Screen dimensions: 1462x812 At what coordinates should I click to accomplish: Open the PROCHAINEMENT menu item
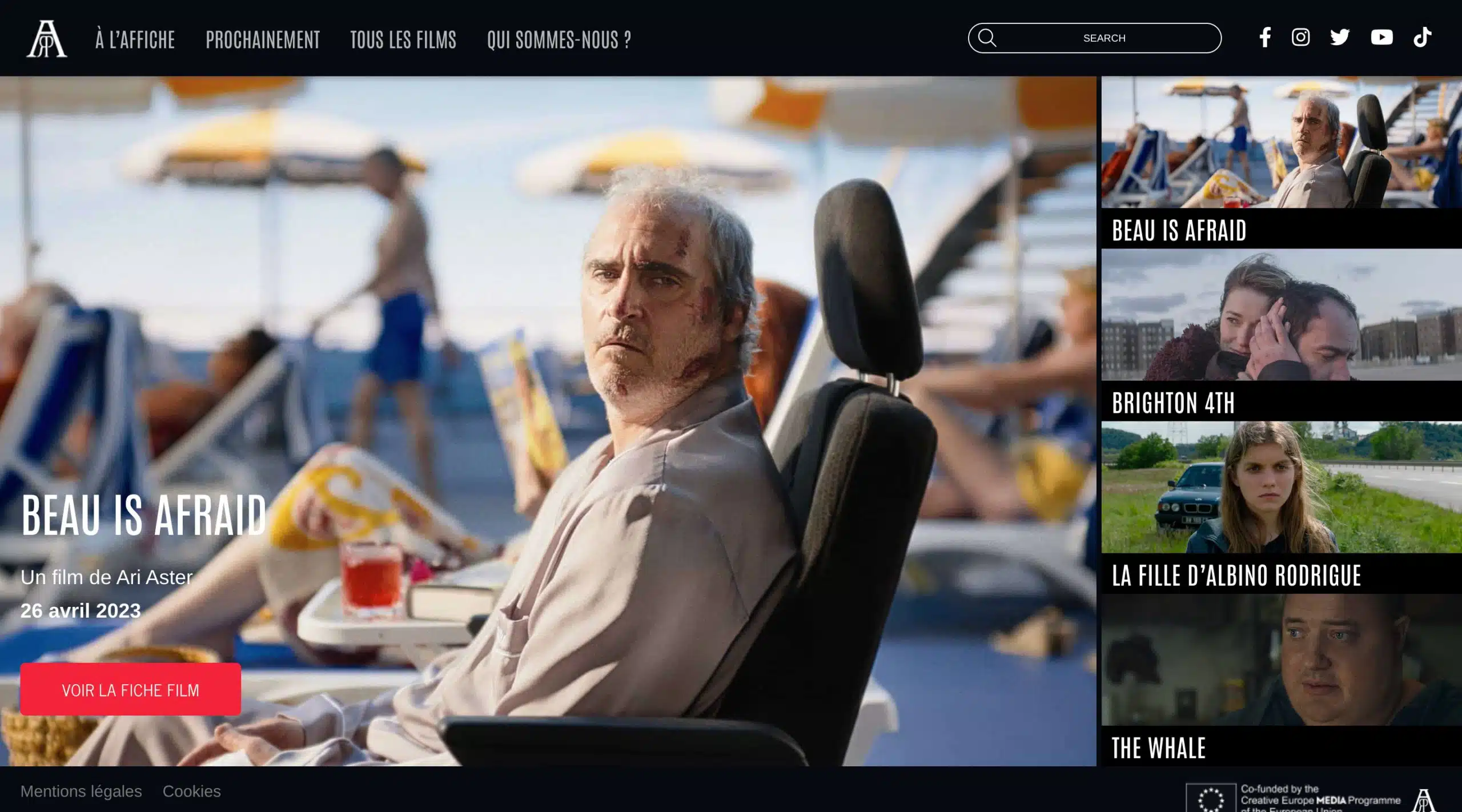(x=263, y=39)
